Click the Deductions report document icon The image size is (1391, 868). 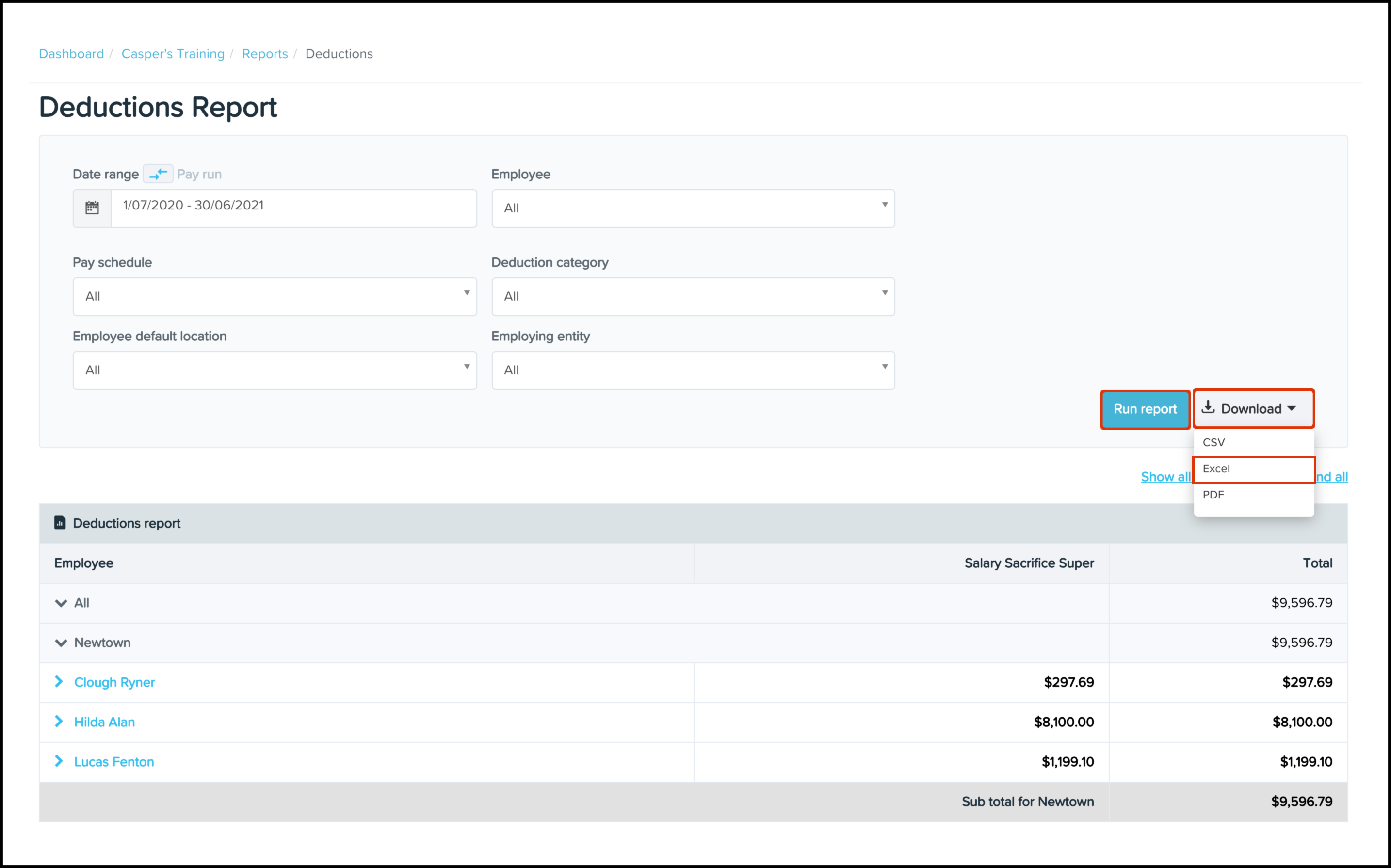tap(60, 522)
